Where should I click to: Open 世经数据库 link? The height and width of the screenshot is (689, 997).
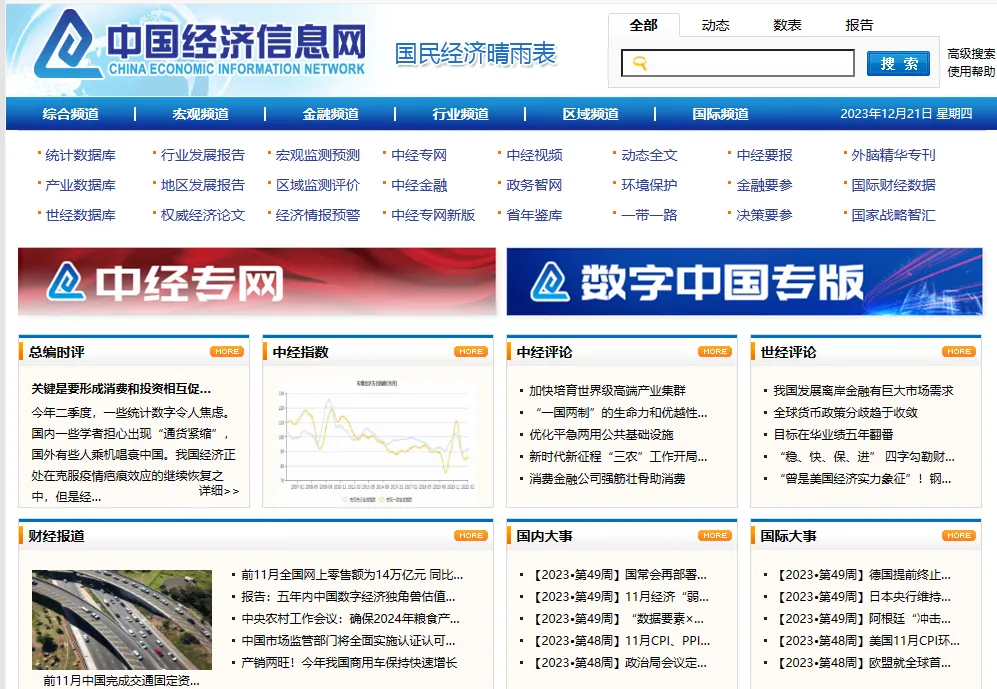click(80, 215)
